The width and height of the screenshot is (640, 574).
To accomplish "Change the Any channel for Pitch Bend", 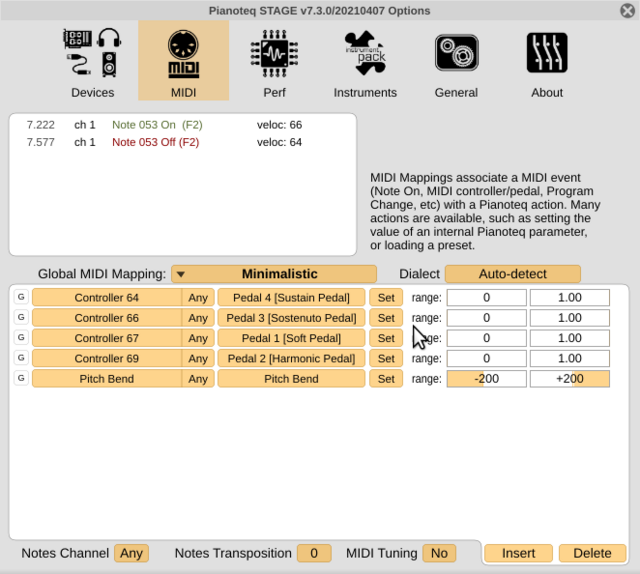I will click(x=198, y=379).
